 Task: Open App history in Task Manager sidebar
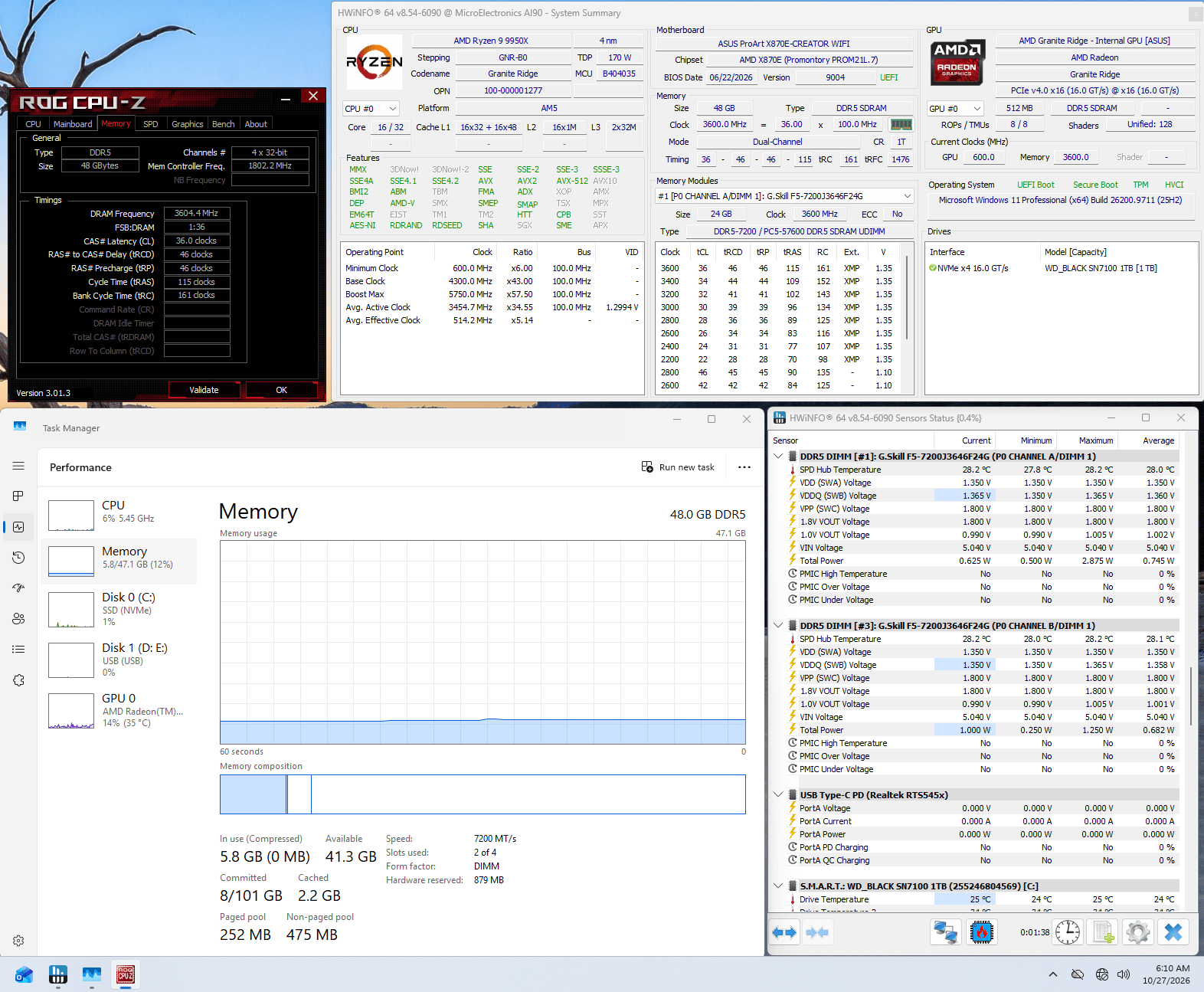(18, 558)
